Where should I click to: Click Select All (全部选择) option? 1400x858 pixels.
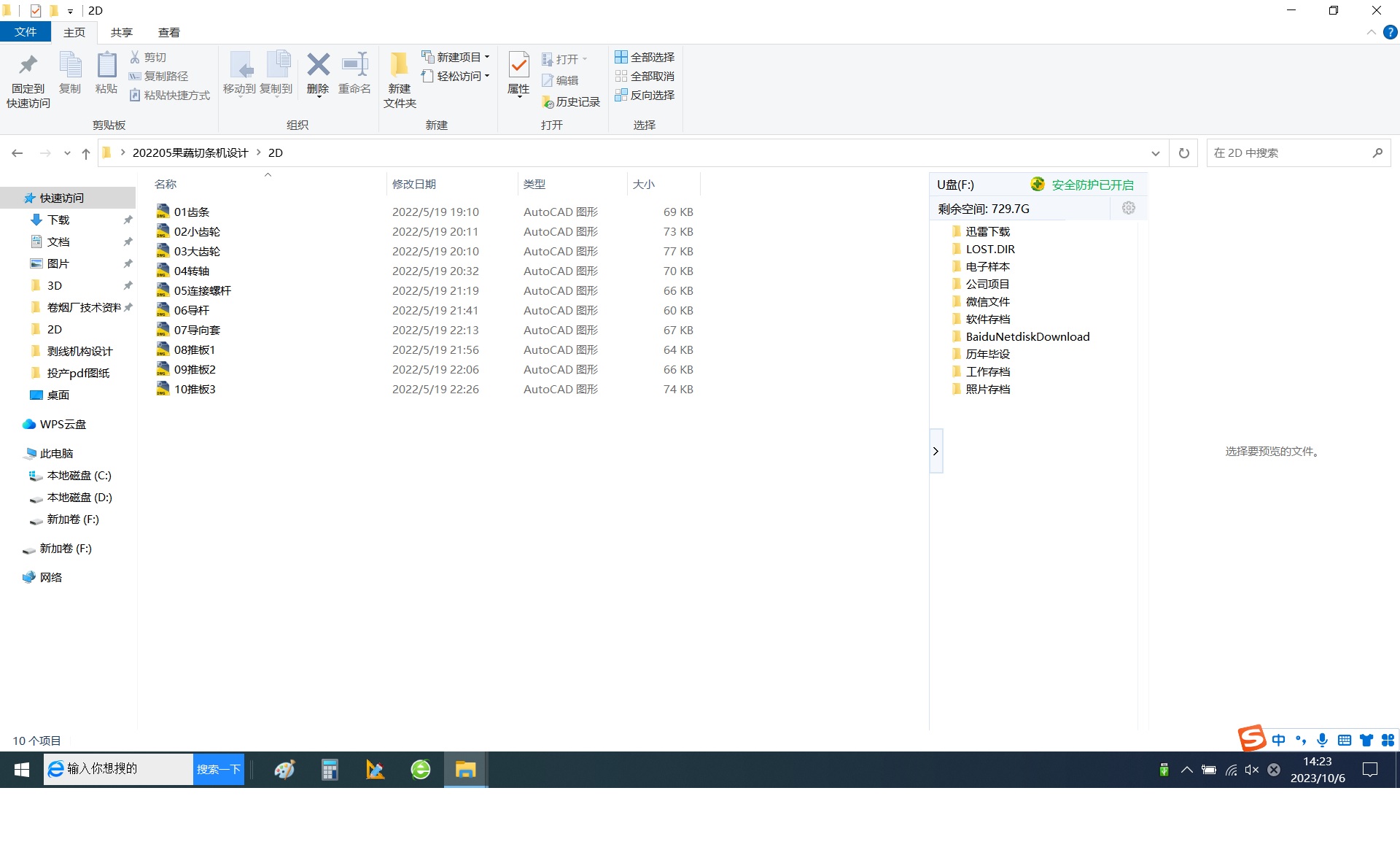(x=645, y=57)
